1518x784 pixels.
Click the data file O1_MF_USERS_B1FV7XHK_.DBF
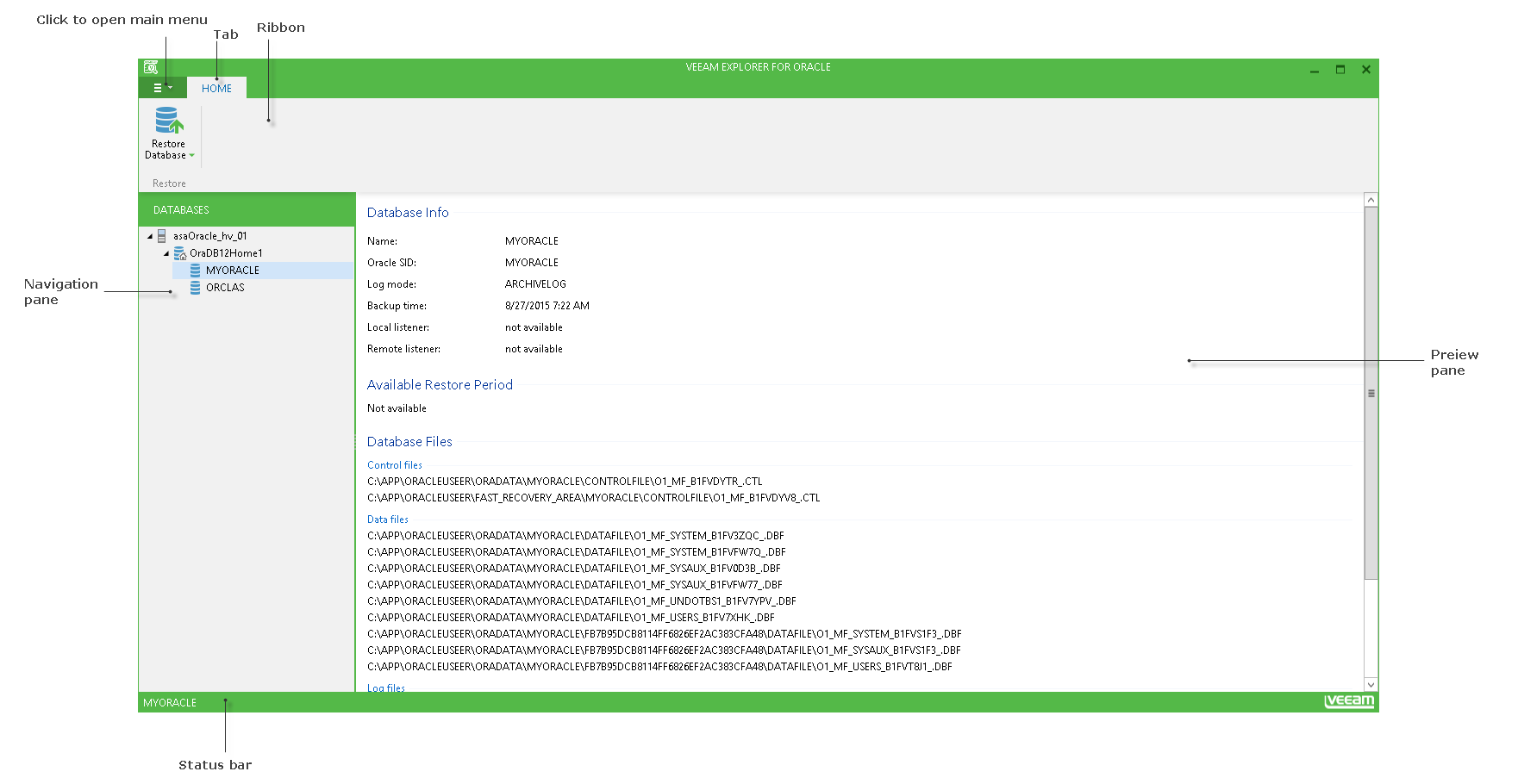click(571, 618)
